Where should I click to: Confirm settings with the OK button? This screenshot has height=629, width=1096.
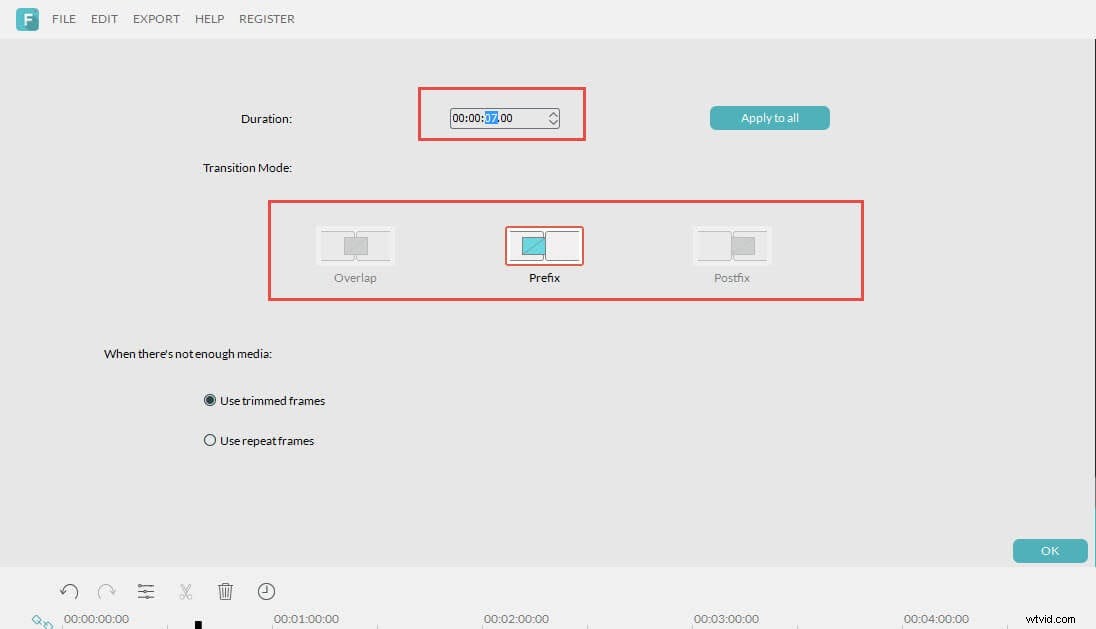point(1049,550)
